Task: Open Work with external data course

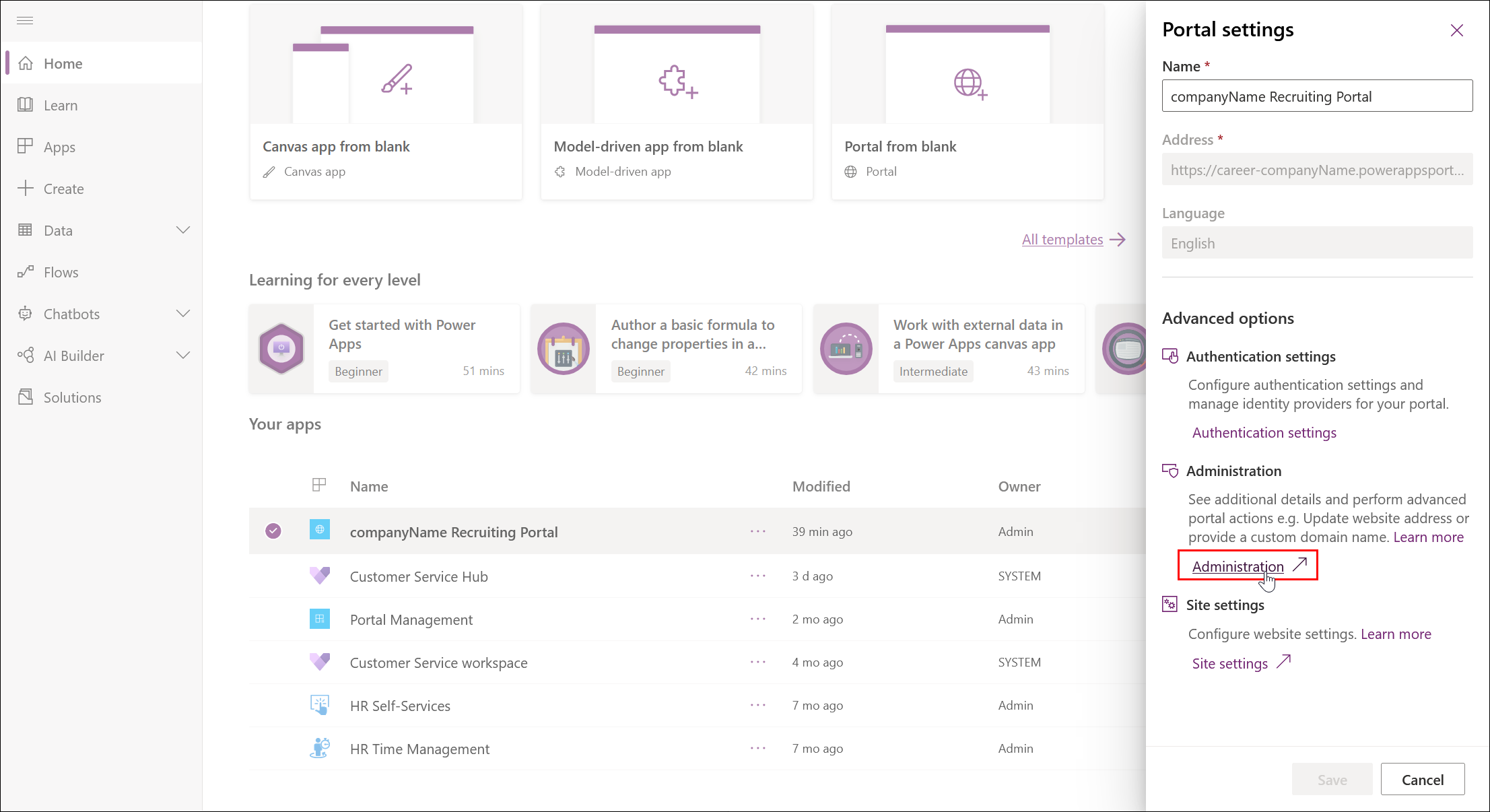Action: click(x=949, y=349)
